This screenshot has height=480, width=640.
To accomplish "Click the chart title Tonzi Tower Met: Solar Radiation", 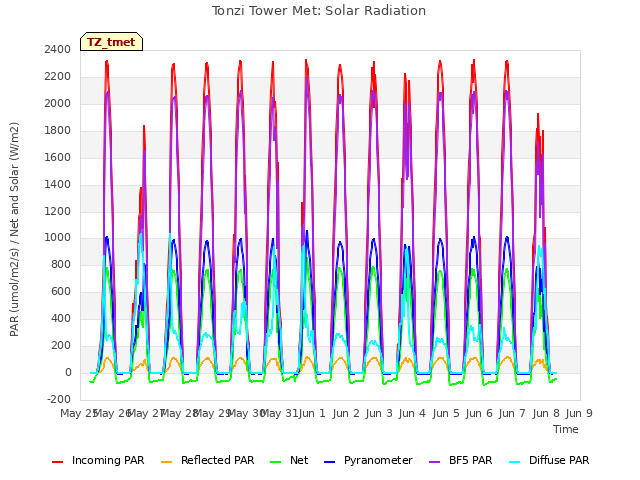I will click(319, 11).
